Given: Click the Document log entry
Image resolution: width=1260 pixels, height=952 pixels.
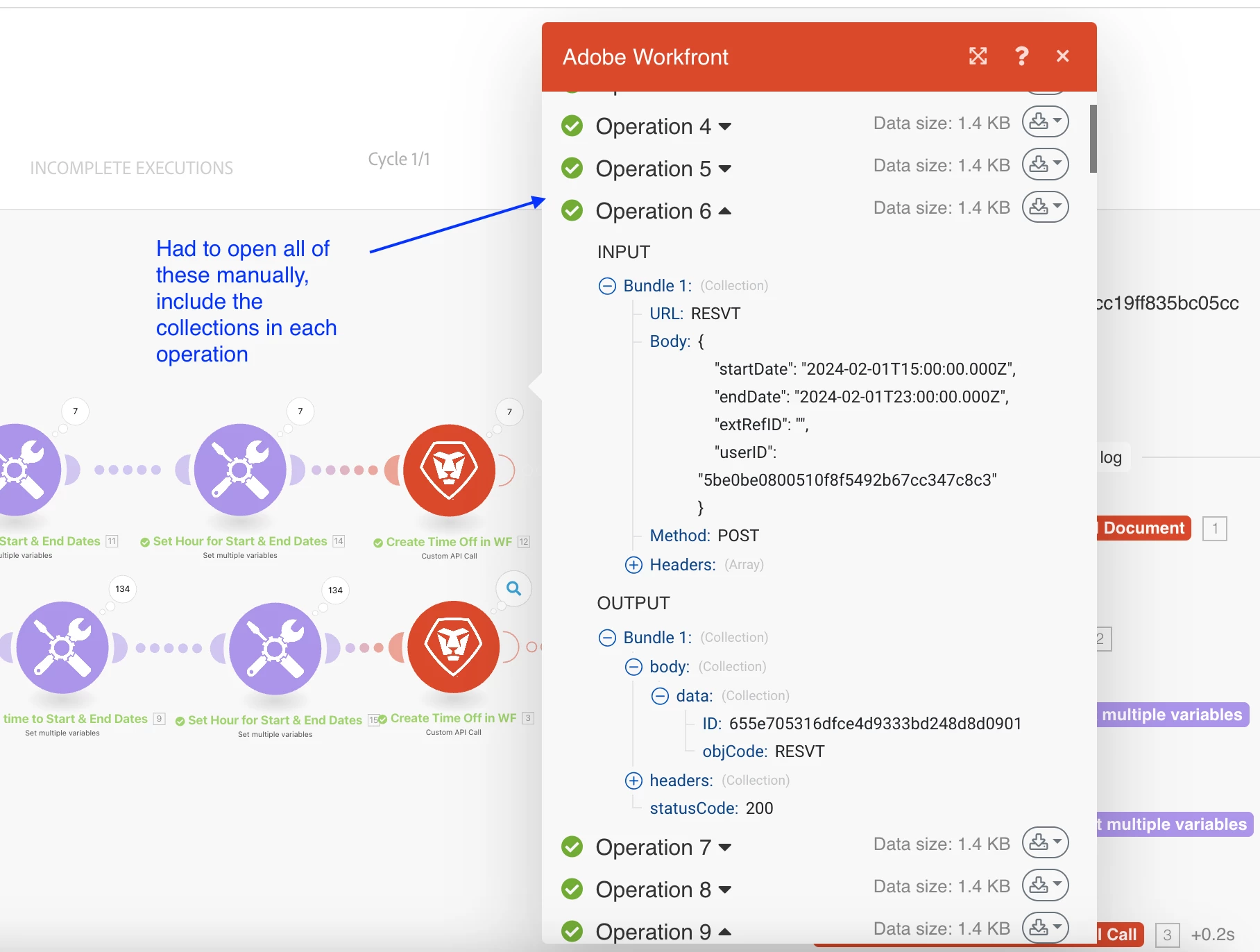Looking at the screenshot, I should 1143,528.
